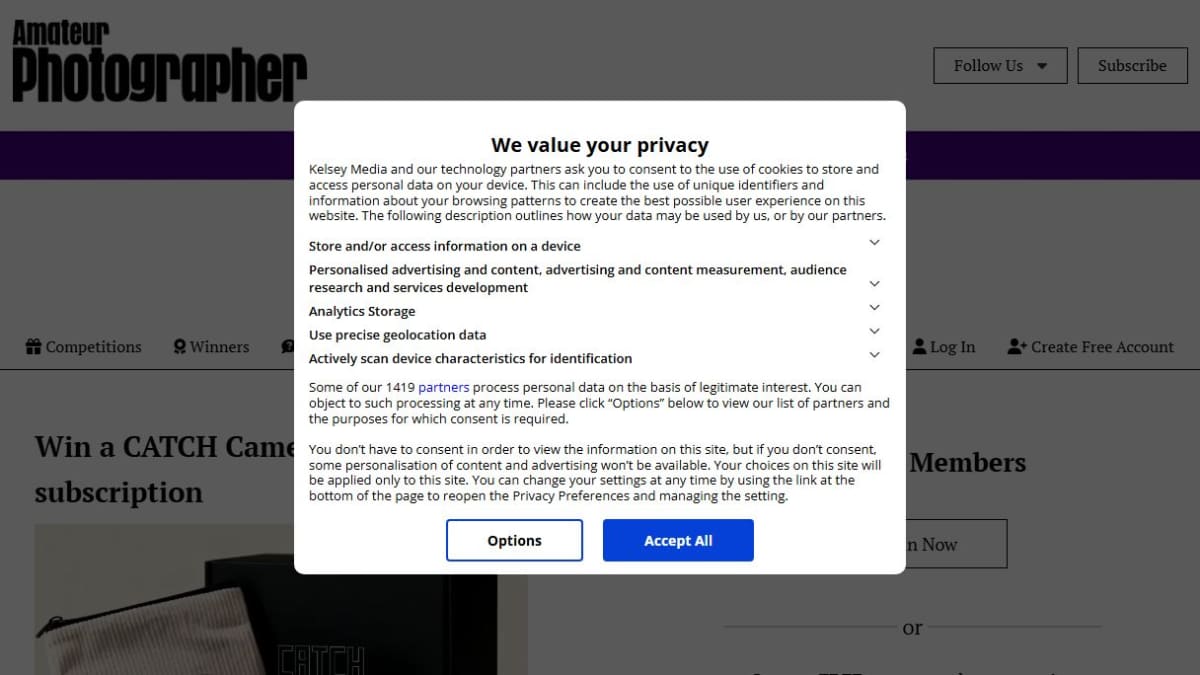This screenshot has width=1200, height=675.
Task: Expand Actively scan device characteristics chevron
Action: click(874, 355)
